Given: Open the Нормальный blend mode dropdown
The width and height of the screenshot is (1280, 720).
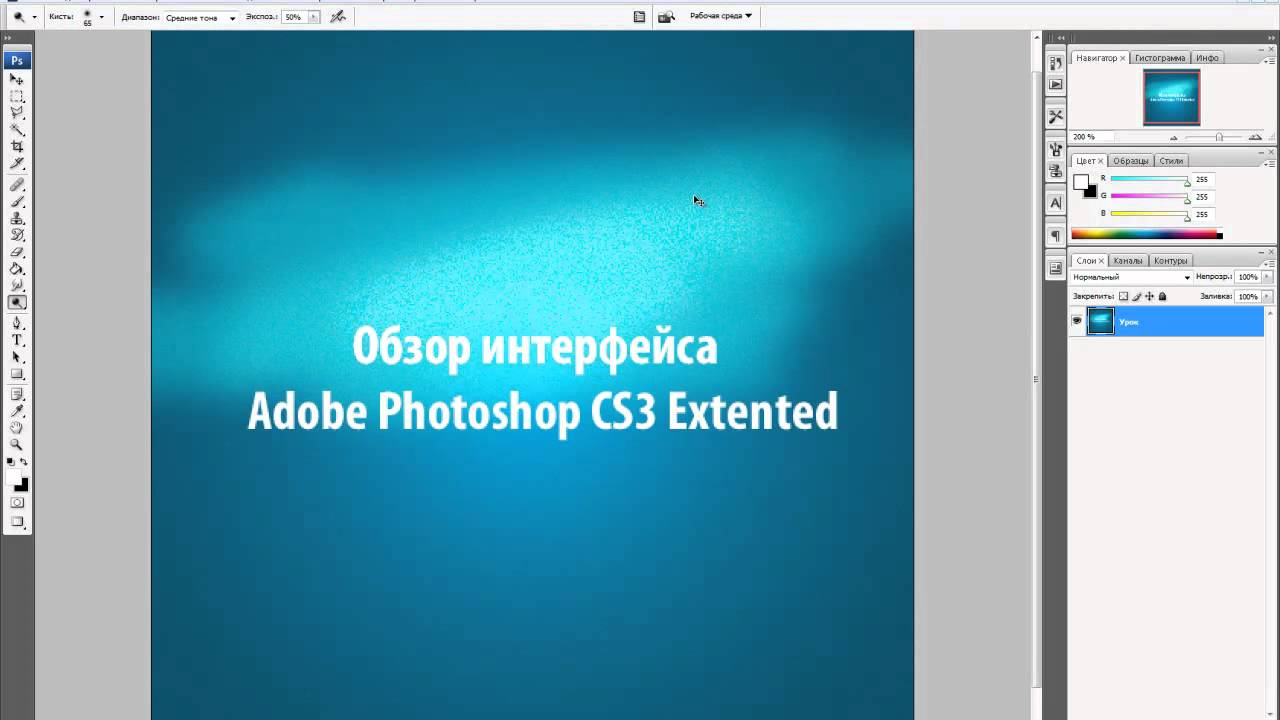Looking at the screenshot, I should click(x=1131, y=277).
